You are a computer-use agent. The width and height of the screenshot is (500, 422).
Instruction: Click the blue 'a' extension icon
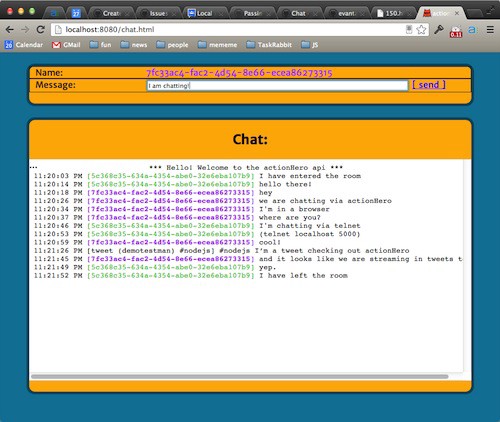(x=472, y=30)
